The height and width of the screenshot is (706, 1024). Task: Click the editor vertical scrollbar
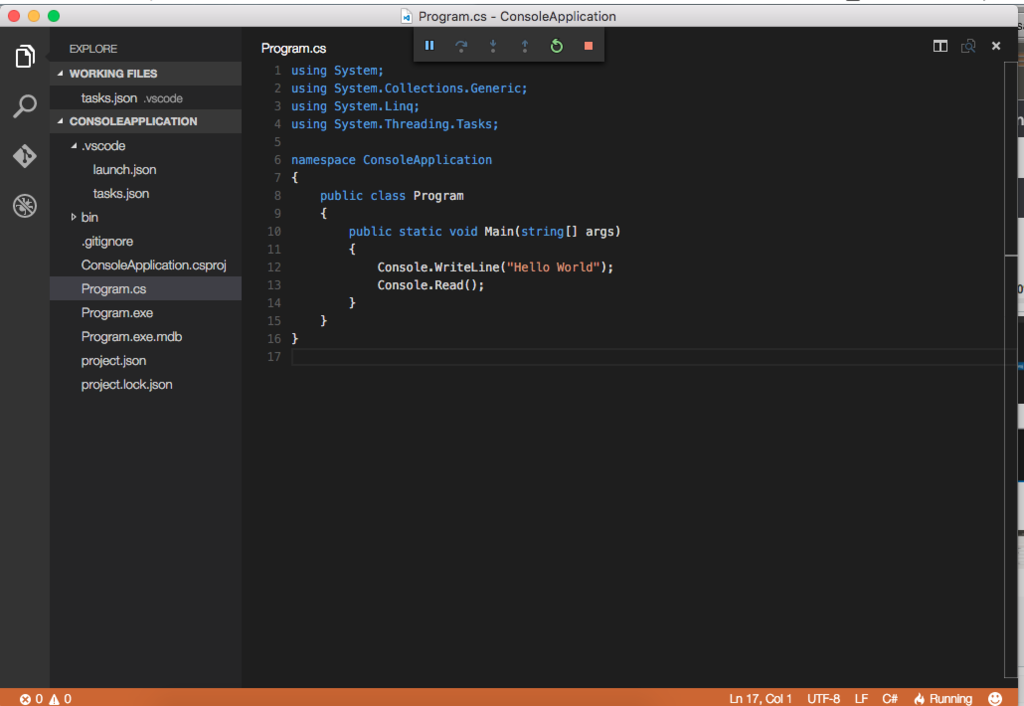coord(1010,370)
